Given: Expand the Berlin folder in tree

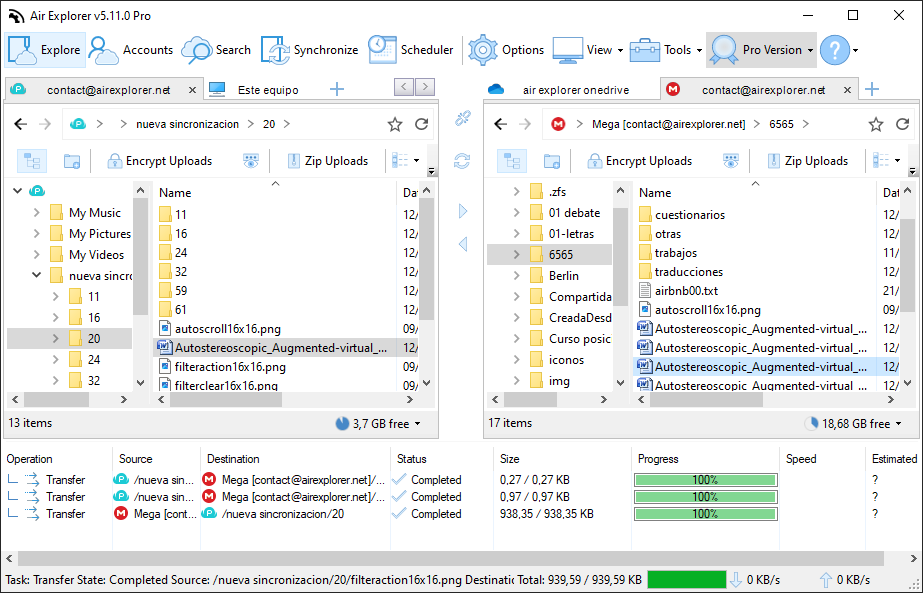Looking at the screenshot, I should [516, 276].
